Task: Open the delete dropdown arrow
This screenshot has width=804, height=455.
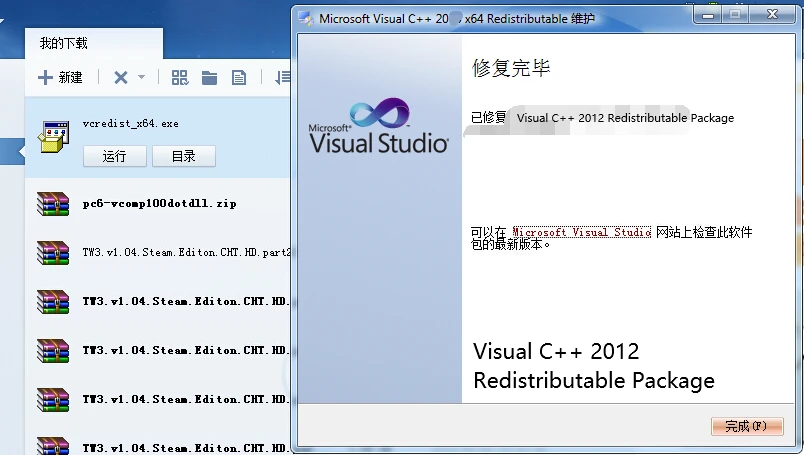Action: 142,77
